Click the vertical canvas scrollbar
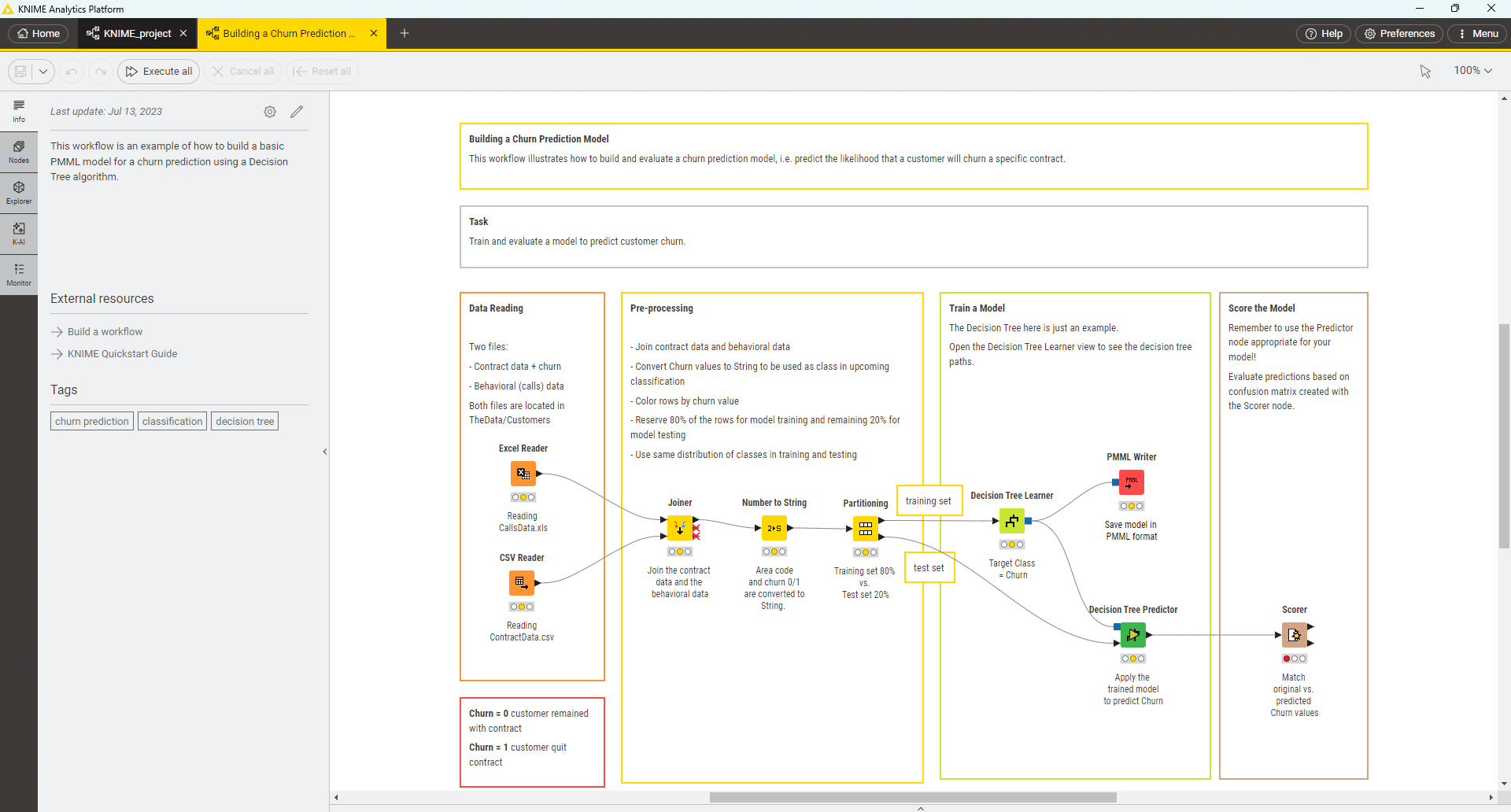 coord(1504,436)
